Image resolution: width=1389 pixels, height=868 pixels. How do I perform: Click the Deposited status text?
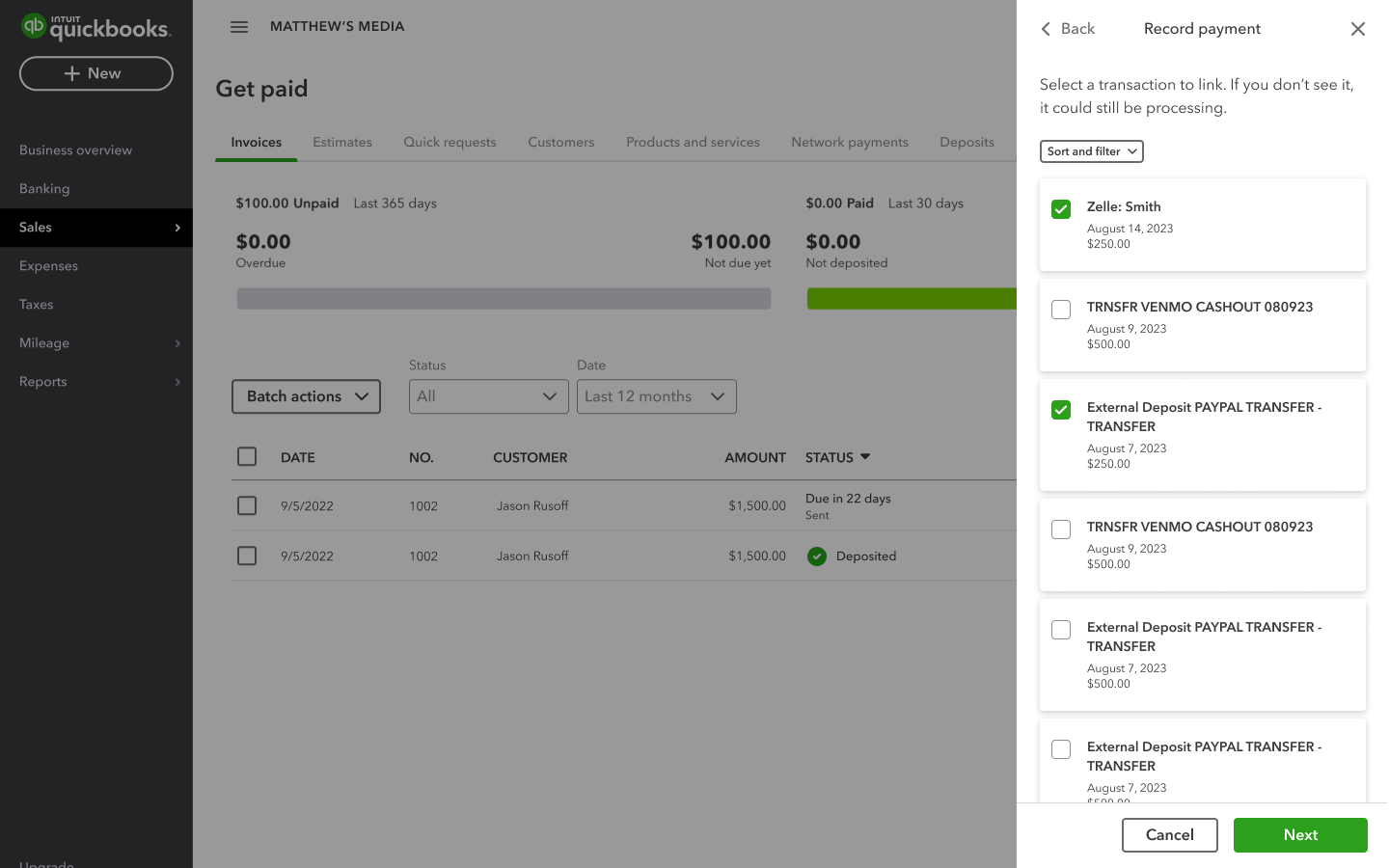(866, 556)
